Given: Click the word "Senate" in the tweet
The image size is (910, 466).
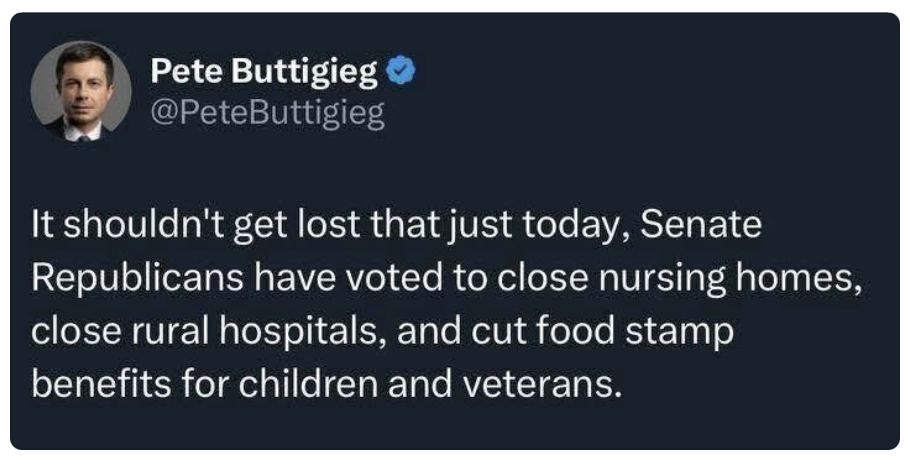Looking at the screenshot, I should [700, 226].
